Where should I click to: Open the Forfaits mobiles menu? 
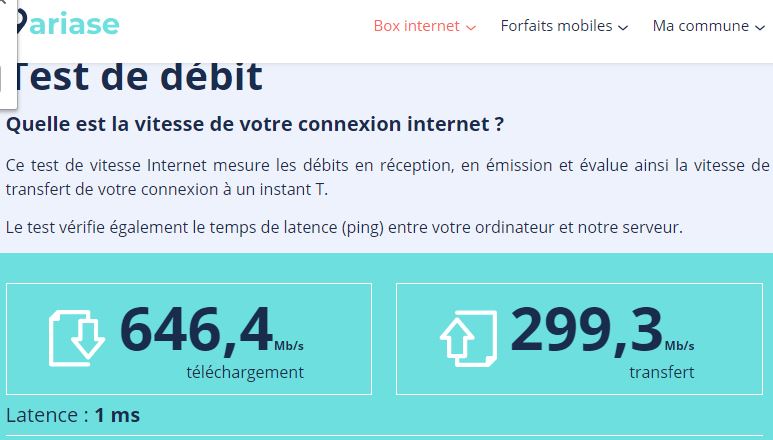[556, 26]
